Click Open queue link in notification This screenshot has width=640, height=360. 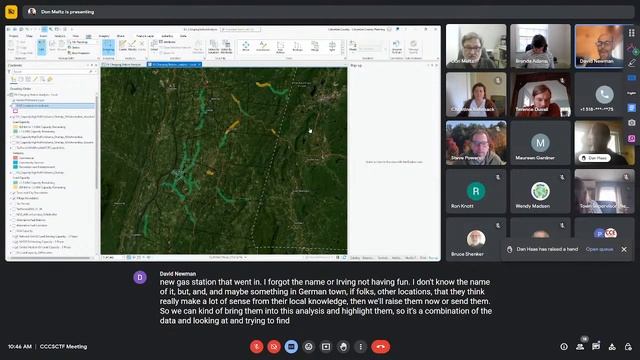coord(599,249)
